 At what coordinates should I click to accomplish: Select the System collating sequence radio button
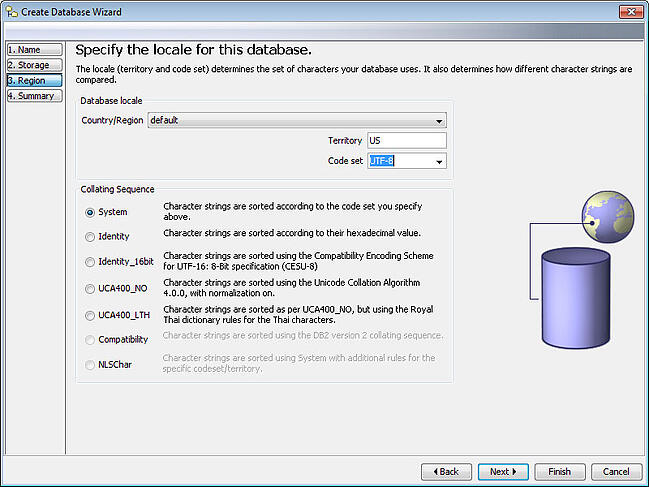click(x=90, y=212)
